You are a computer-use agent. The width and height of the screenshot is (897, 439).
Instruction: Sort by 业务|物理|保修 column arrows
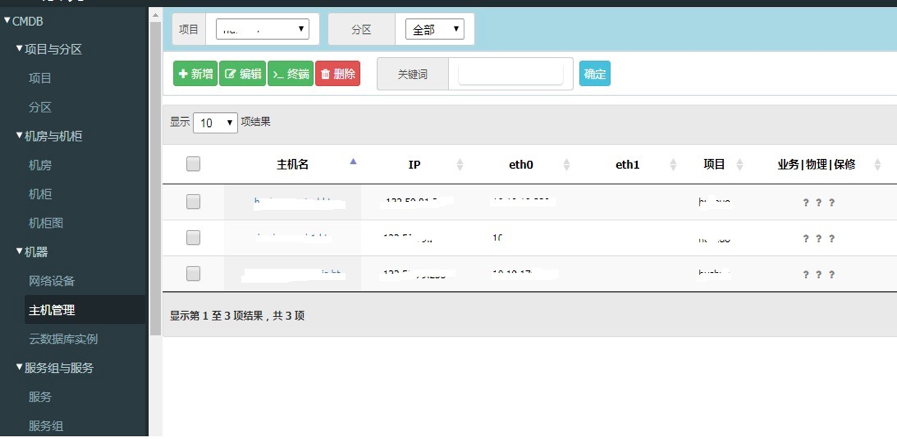(878, 165)
